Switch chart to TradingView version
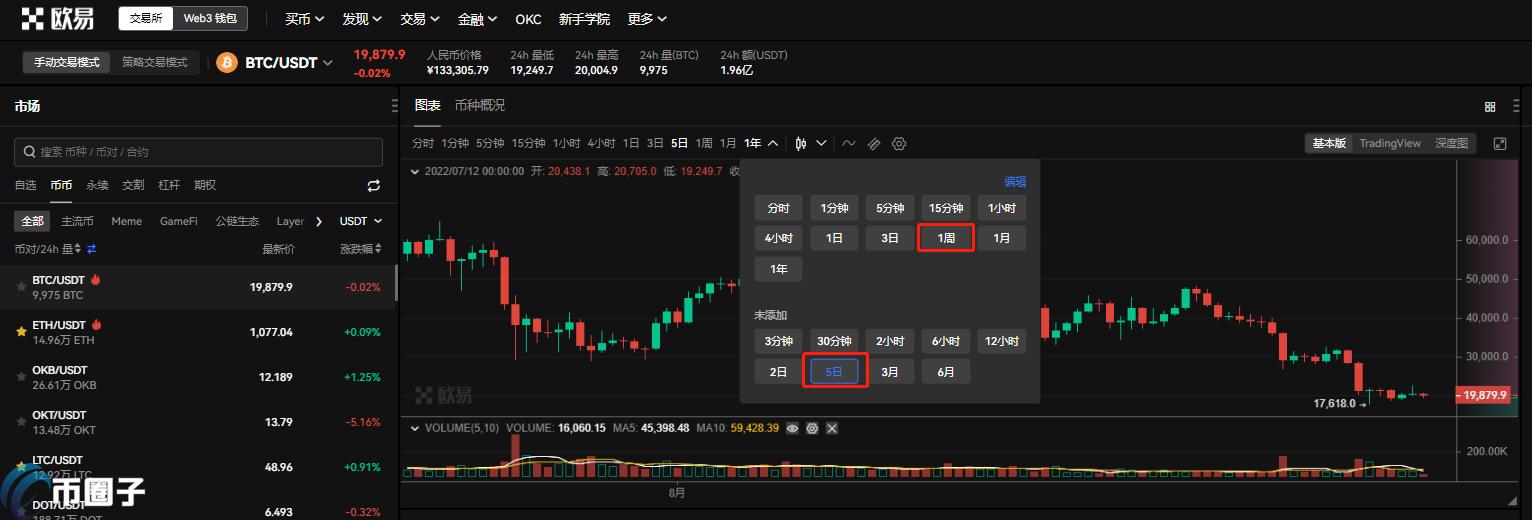 (1390, 143)
